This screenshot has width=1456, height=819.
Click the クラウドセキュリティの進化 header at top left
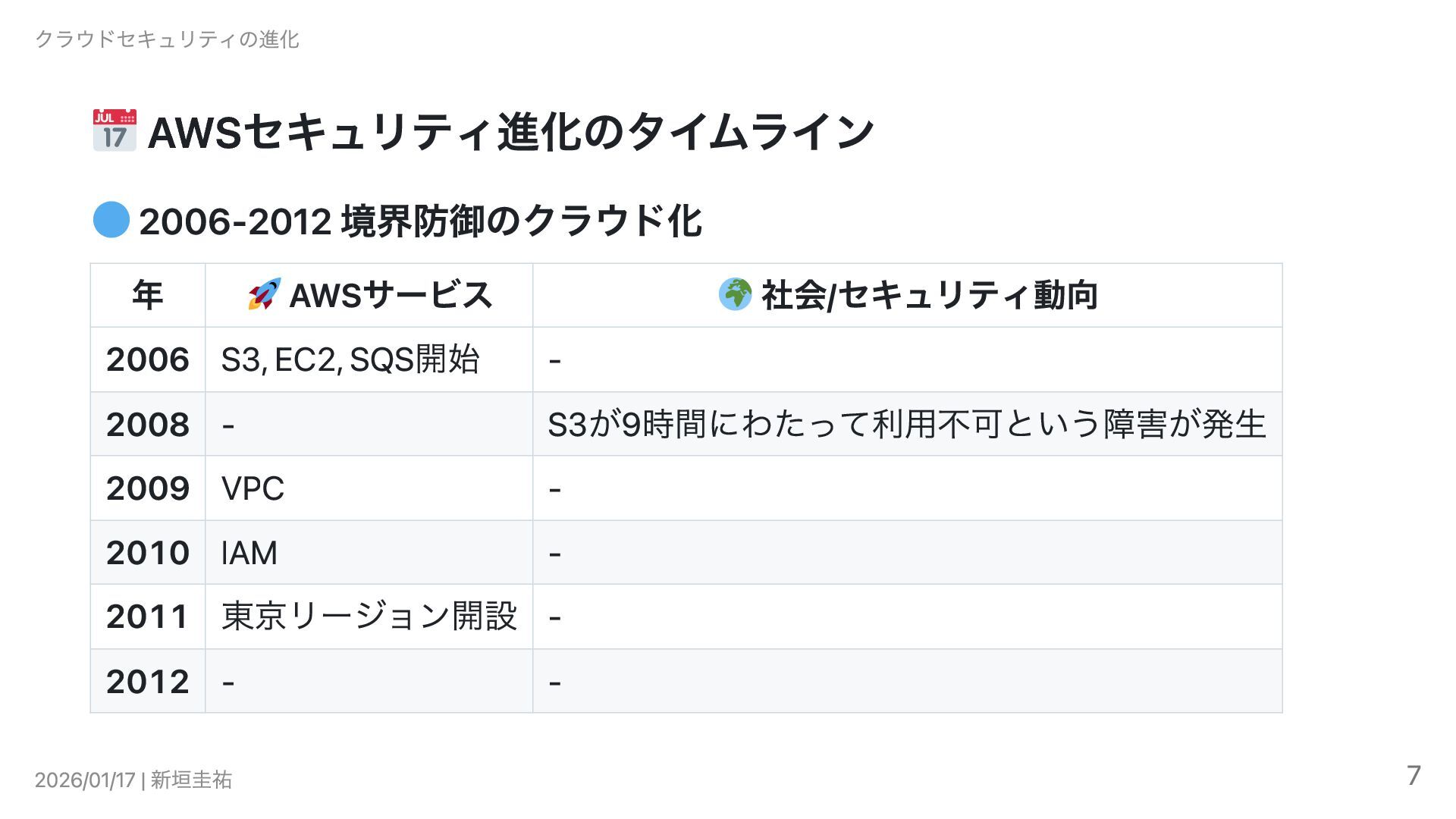point(167,39)
